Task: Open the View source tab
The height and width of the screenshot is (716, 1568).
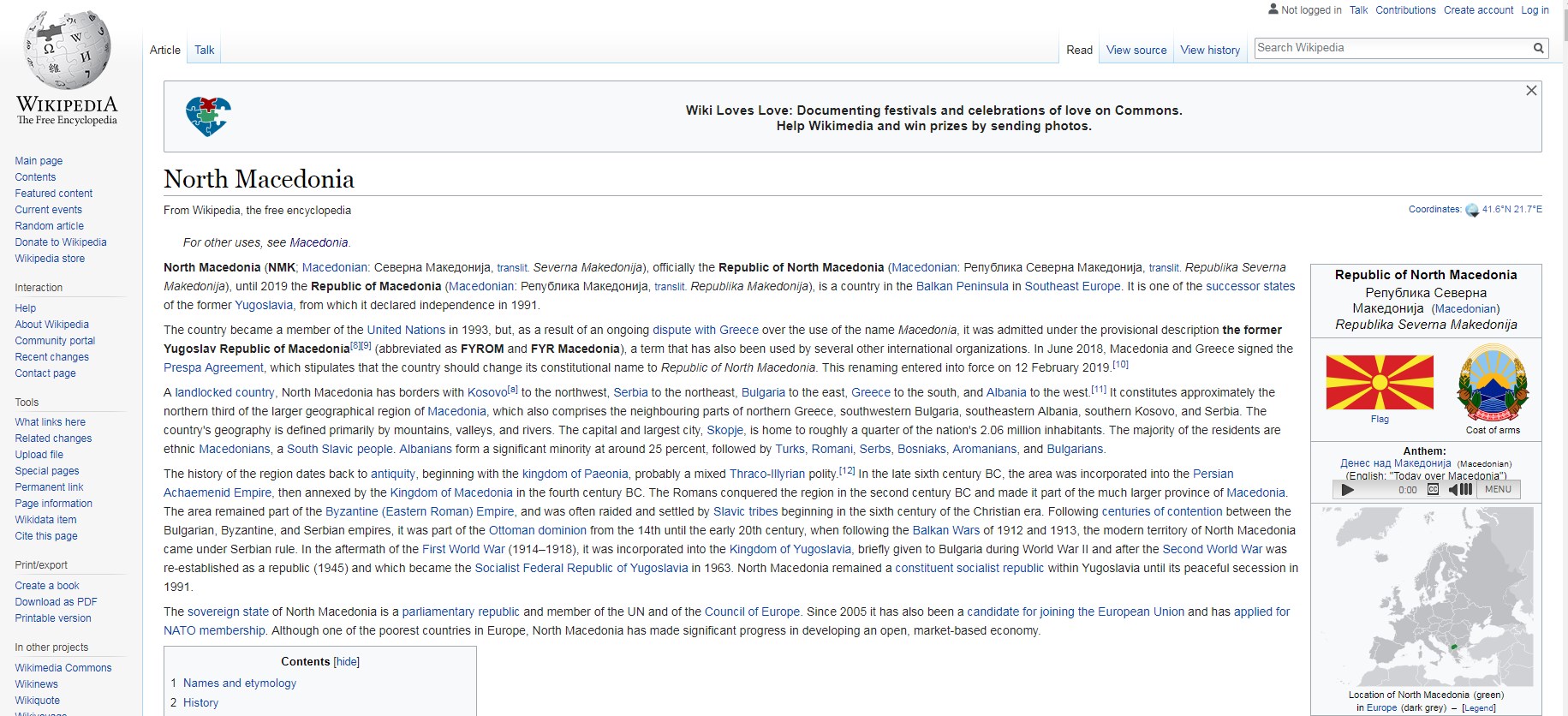Action: pyautogui.click(x=1136, y=50)
